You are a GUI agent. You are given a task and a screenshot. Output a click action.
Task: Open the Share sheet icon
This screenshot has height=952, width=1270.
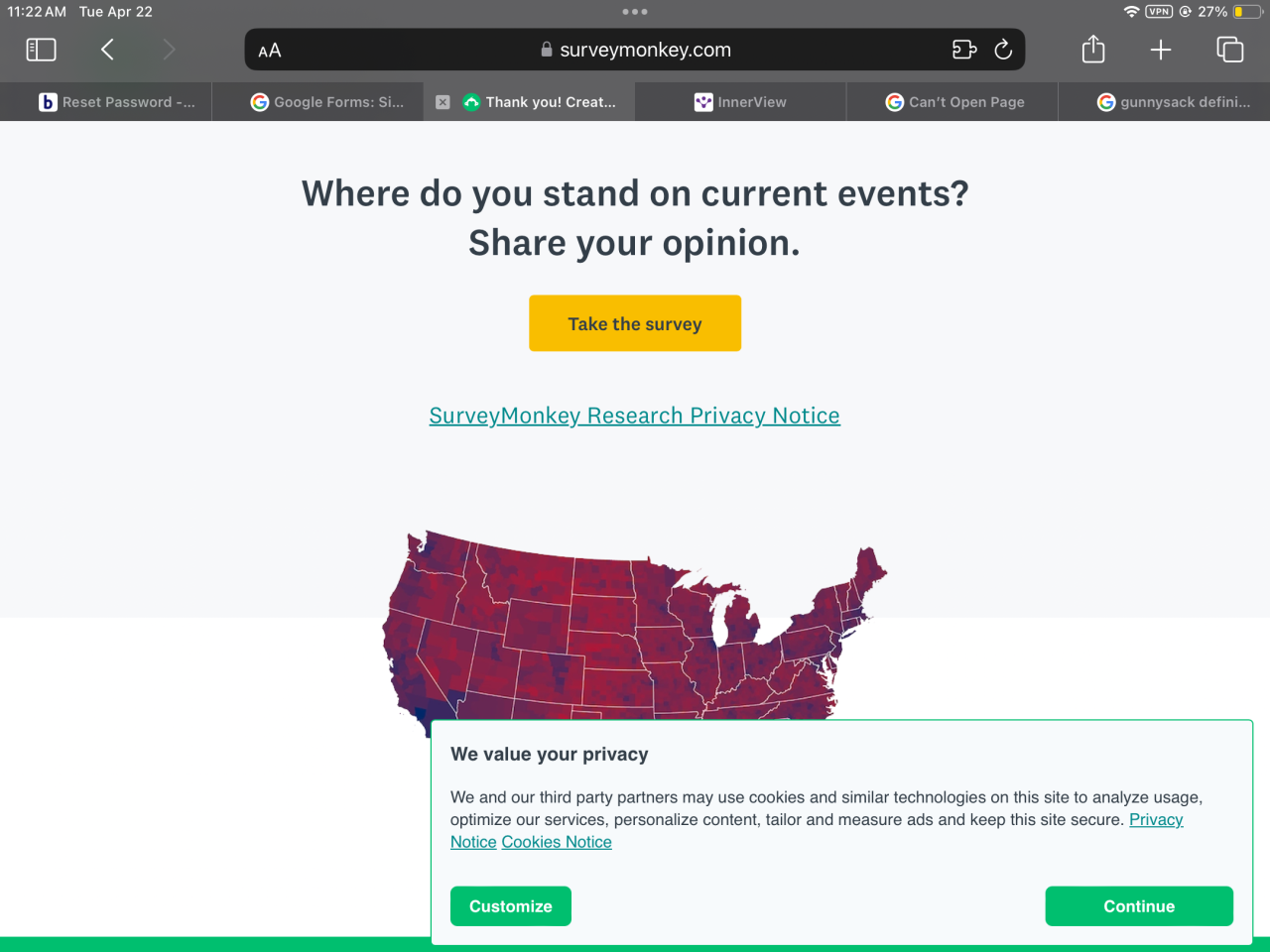[x=1092, y=50]
